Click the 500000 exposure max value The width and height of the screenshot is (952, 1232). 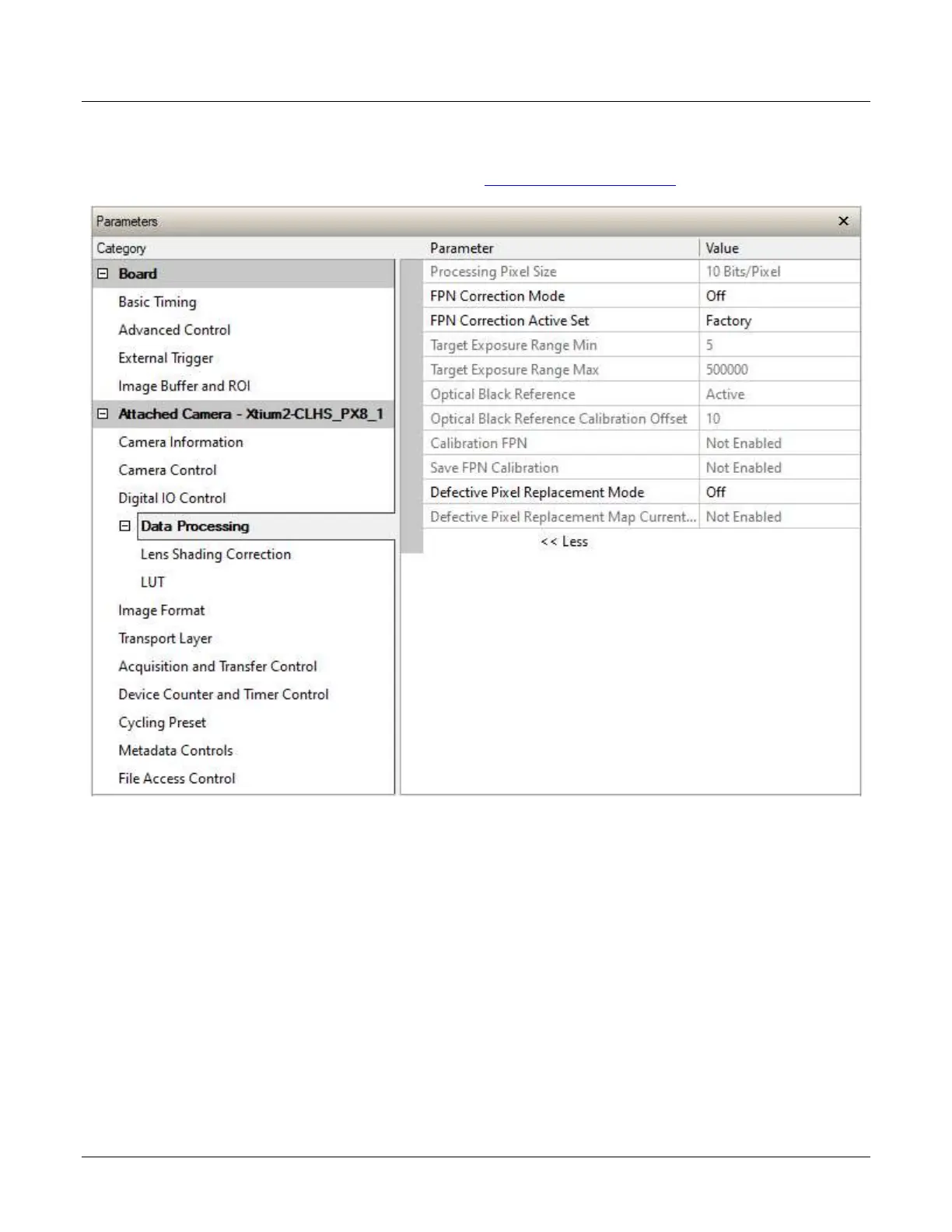tap(726, 369)
